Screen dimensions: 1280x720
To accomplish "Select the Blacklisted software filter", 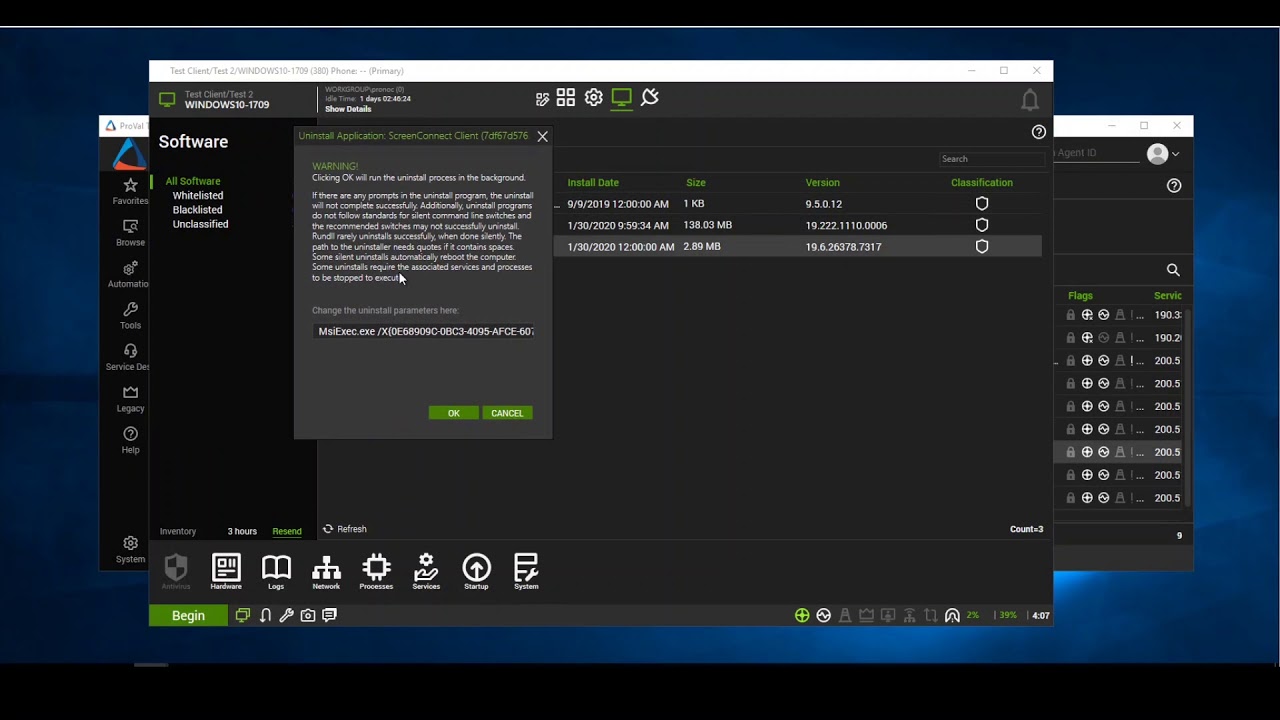I will click(197, 210).
